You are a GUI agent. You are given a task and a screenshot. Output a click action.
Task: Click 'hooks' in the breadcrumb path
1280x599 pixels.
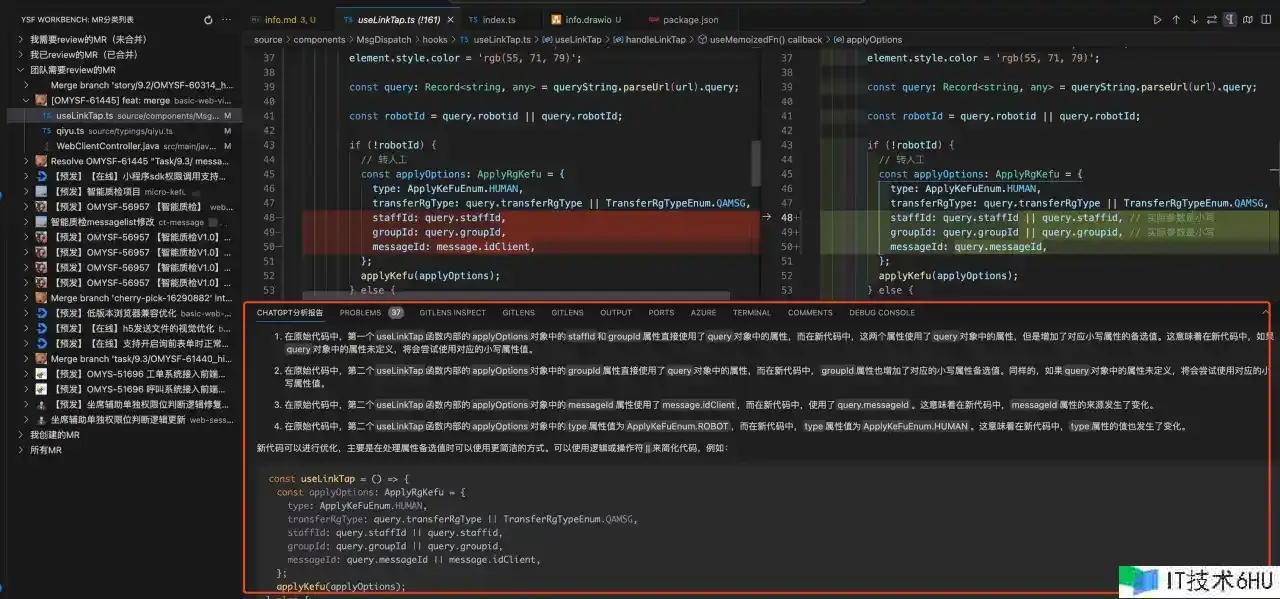tap(434, 40)
